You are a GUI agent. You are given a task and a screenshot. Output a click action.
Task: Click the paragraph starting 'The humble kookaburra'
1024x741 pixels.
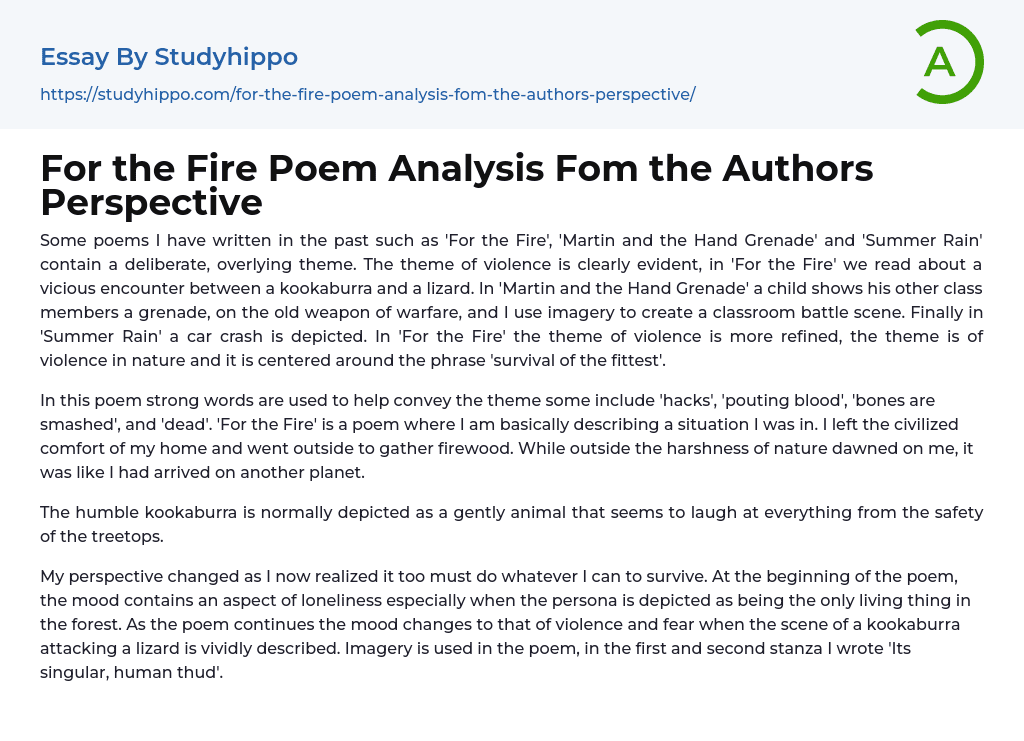tap(511, 524)
